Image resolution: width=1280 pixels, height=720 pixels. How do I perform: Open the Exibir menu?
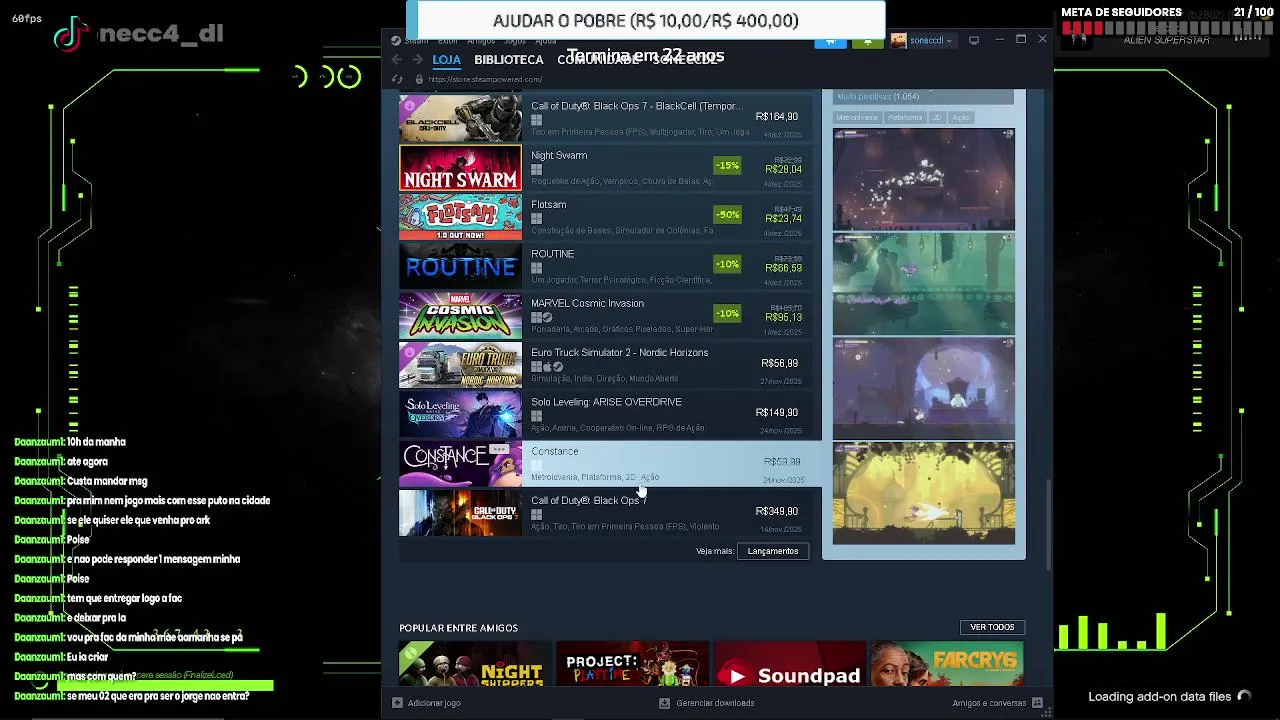[447, 41]
